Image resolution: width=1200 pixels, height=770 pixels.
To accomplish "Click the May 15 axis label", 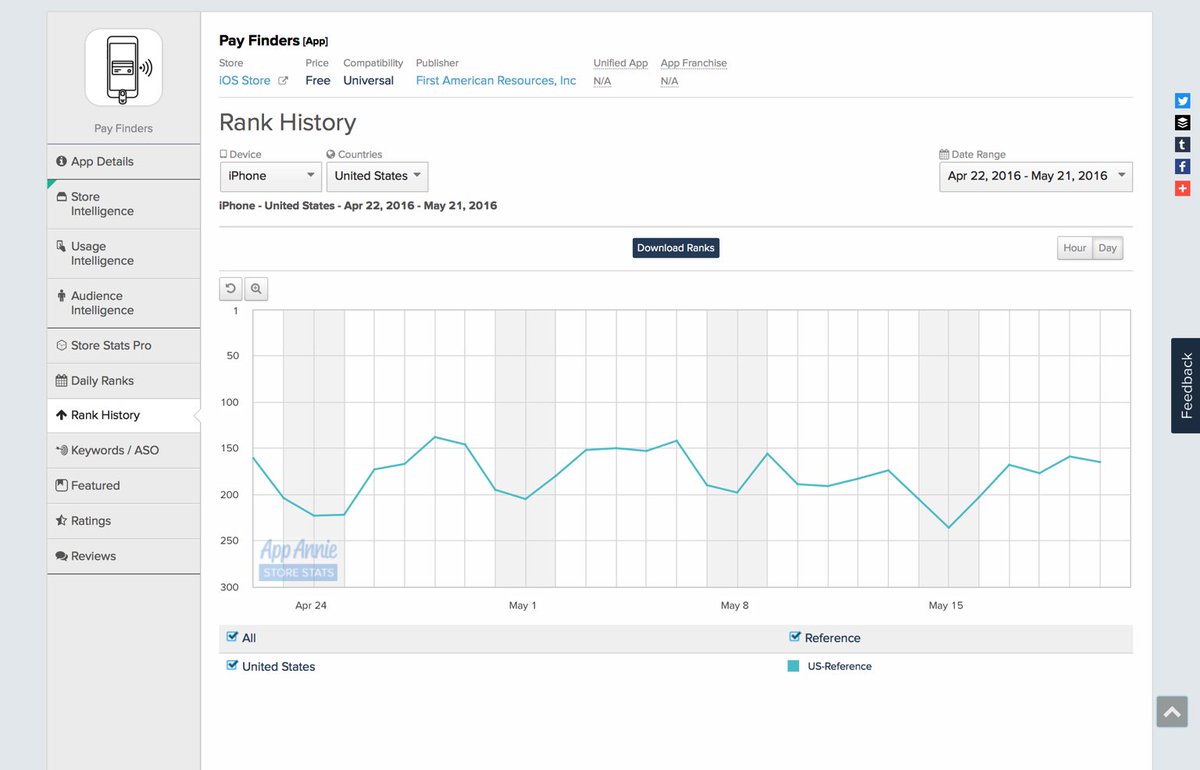I will pyautogui.click(x=945, y=605).
